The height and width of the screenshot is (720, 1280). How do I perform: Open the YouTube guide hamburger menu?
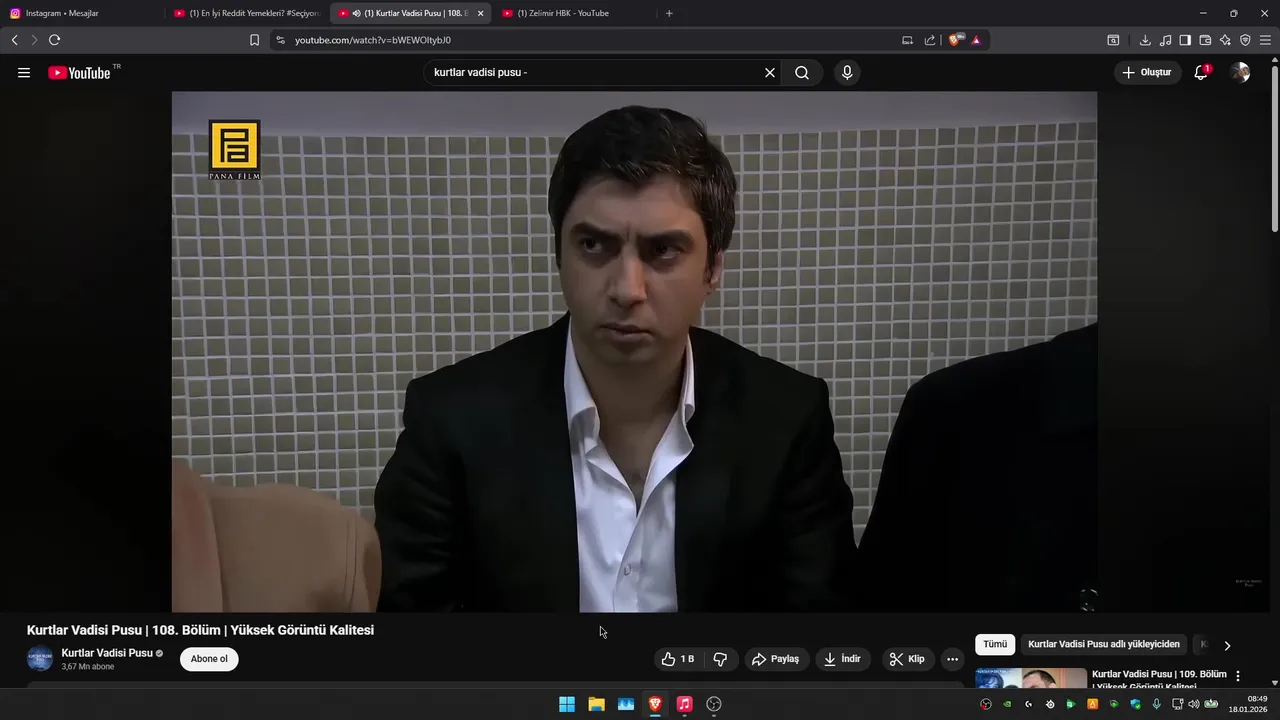point(24,73)
